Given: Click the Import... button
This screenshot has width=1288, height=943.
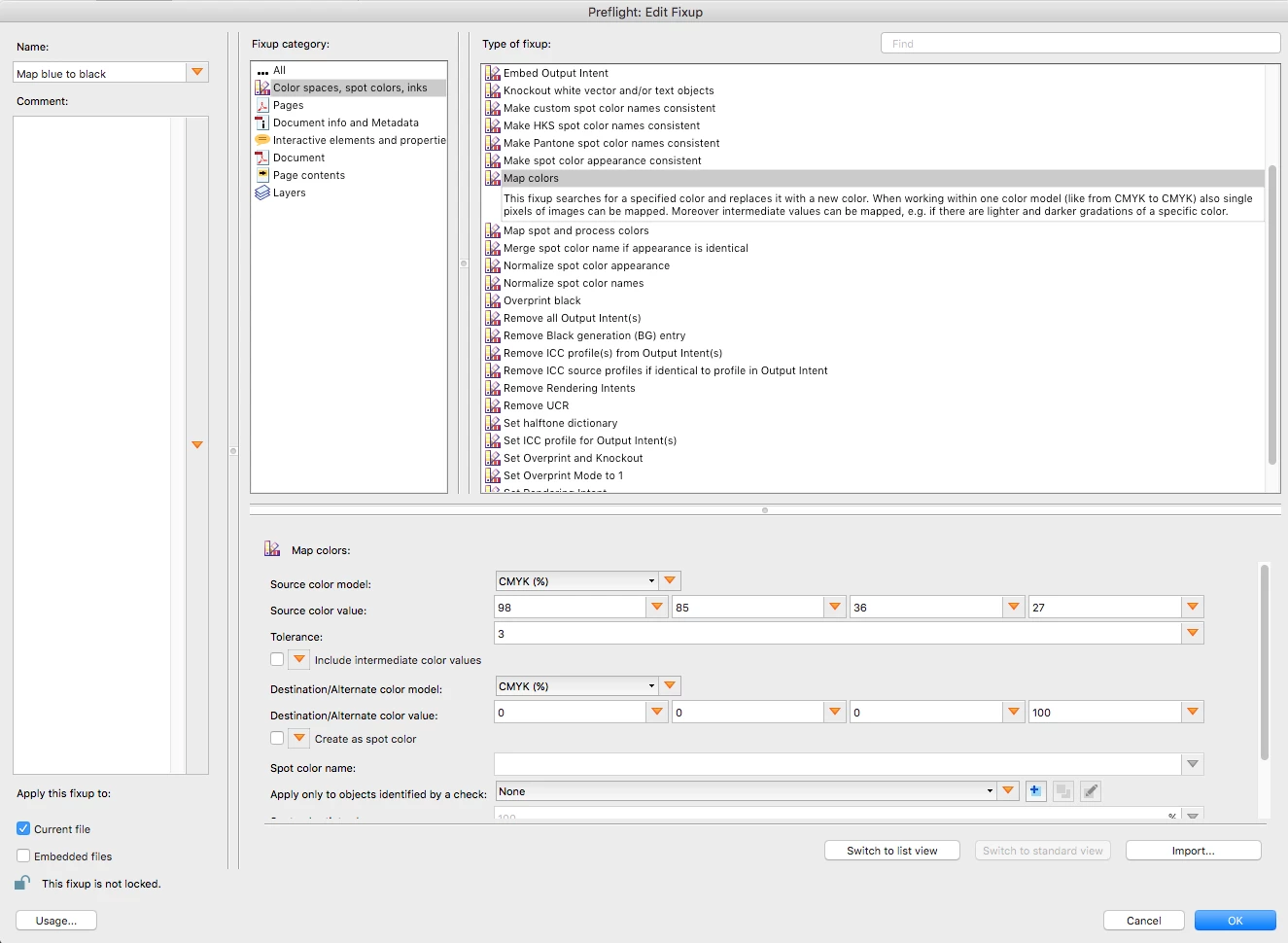Looking at the screenshot, I should (x=1194, y=851).
